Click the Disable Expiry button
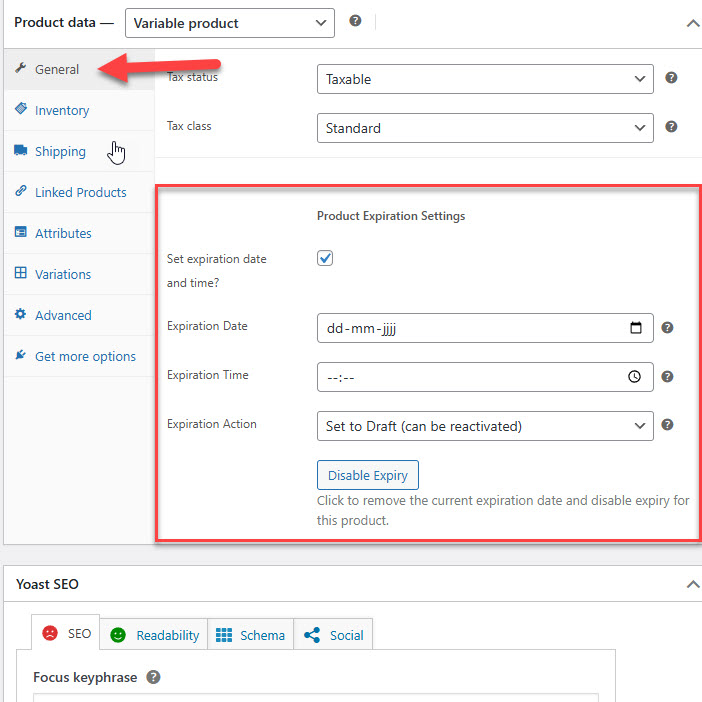Viewport: 702px width, 702px height. (x=368, y=475)
